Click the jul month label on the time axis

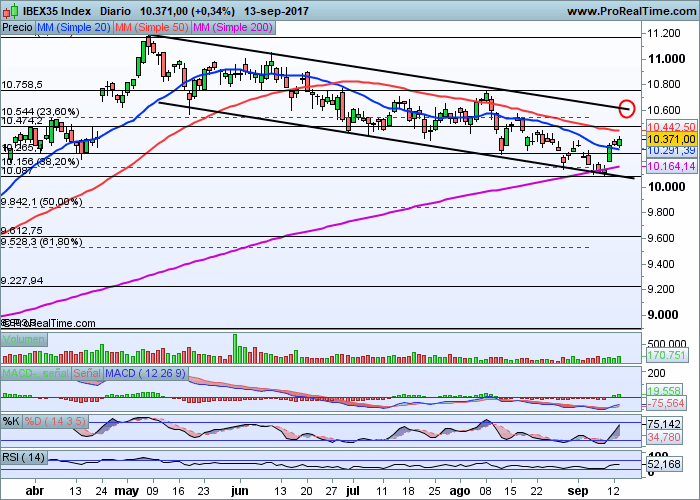click(x=353, y=491)
